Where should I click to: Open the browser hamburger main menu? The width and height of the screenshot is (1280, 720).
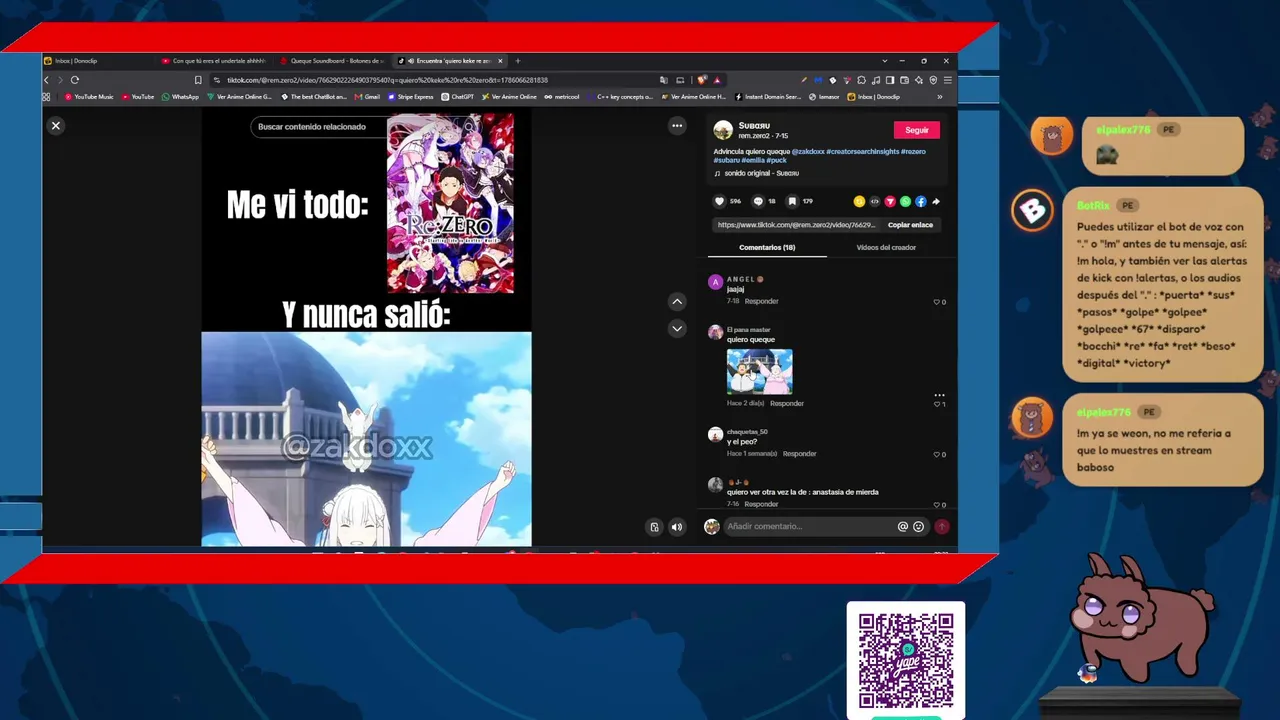tap(948, 80)
